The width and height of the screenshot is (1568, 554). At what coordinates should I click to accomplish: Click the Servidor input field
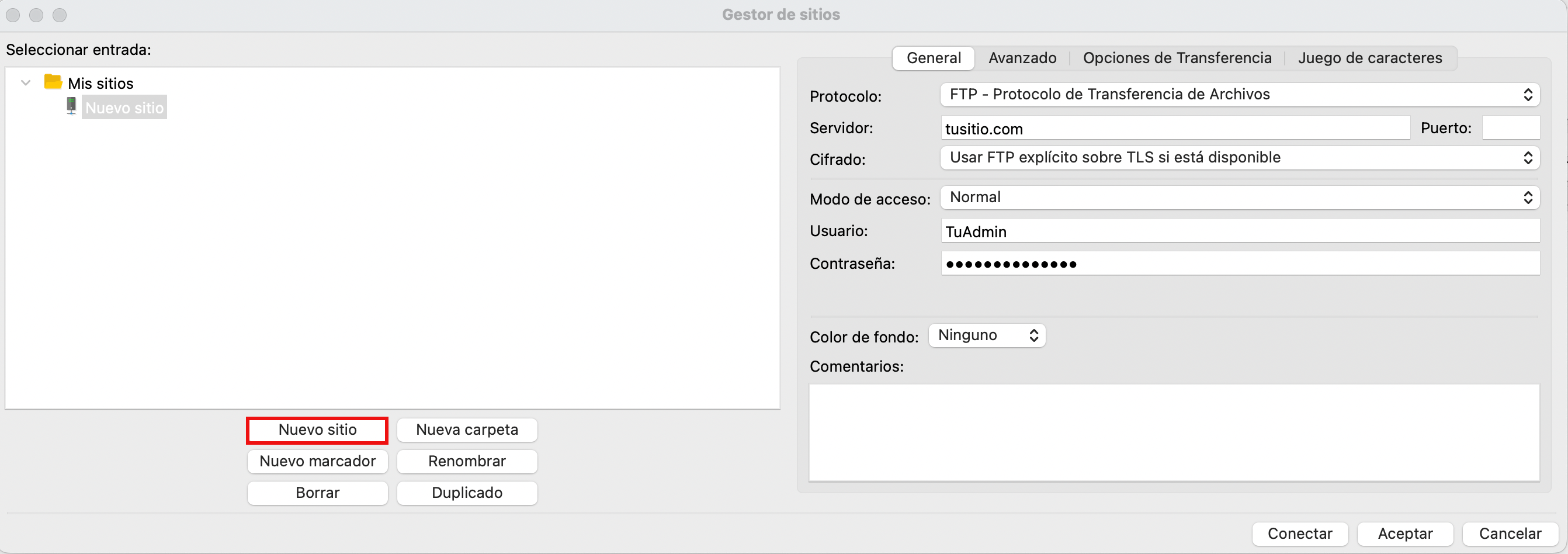click(1175, 128)
